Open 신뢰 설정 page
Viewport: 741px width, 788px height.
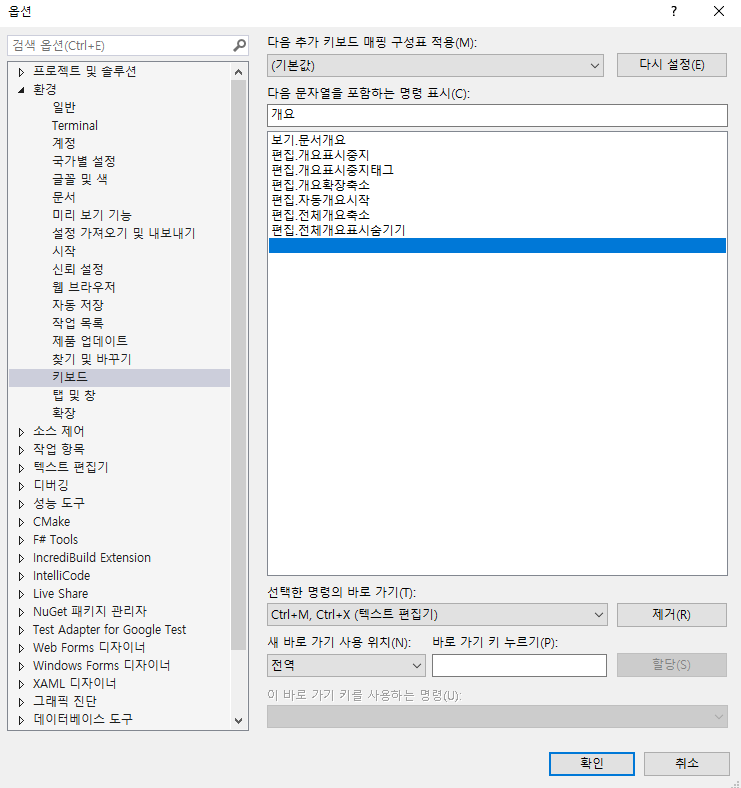click(77, 269)
